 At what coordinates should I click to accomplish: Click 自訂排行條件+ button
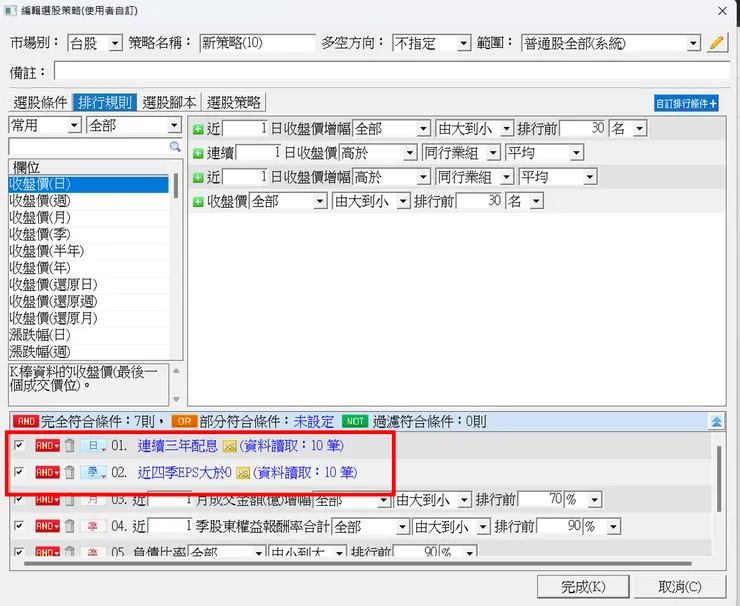(686, 103)
